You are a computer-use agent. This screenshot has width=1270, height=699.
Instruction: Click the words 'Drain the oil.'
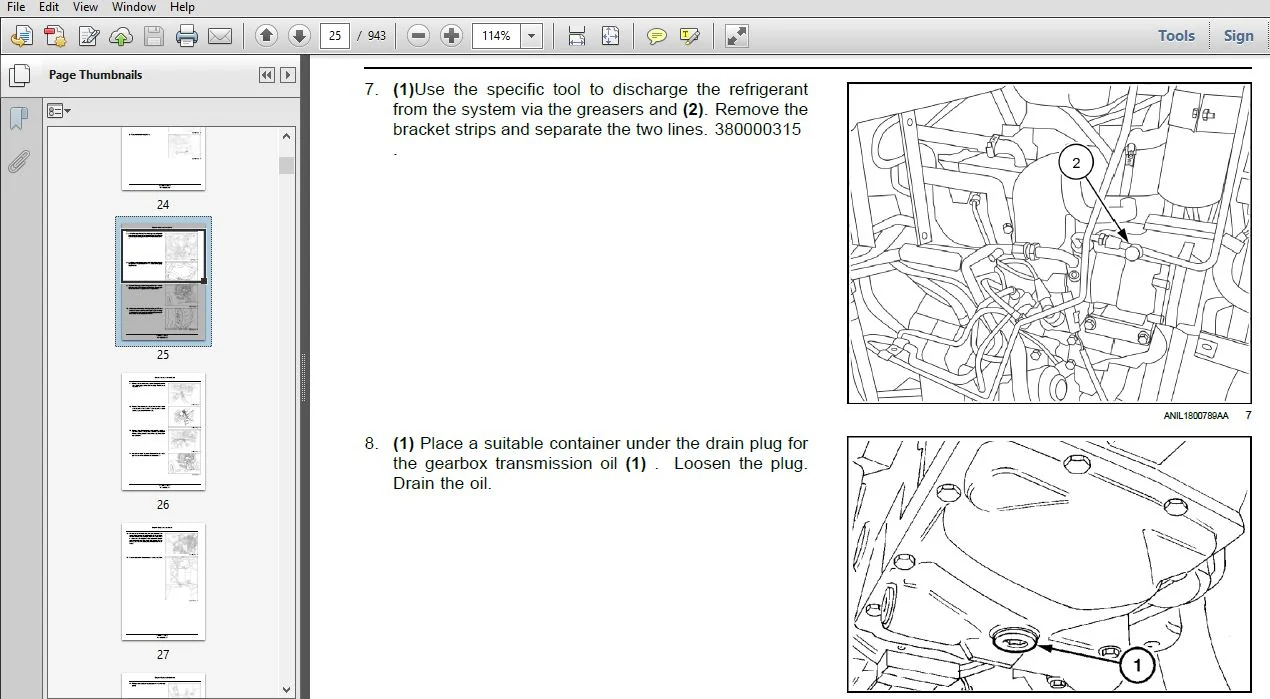(442, 484)
